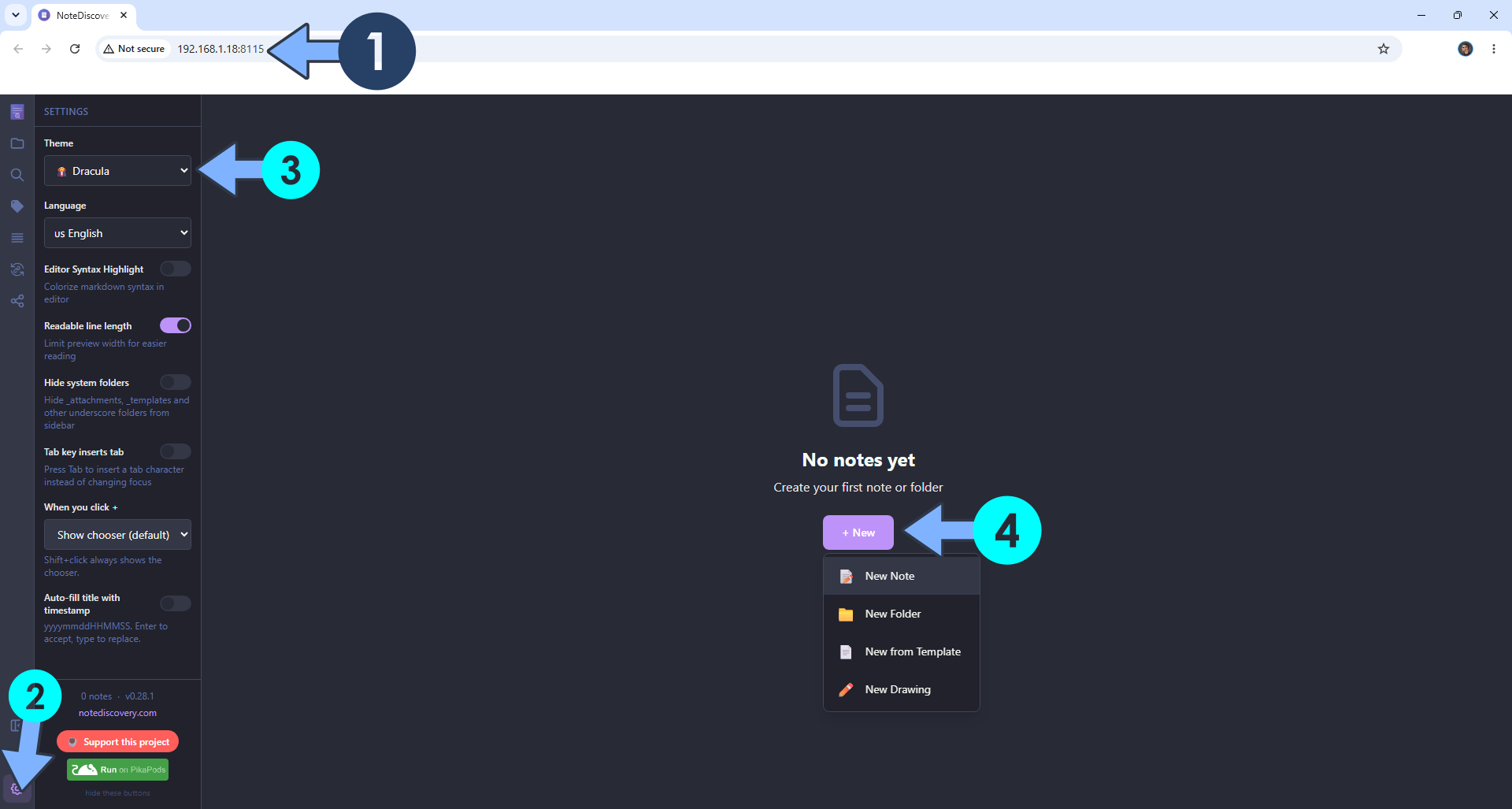Click the When you click + label
This screenshot has height=809, width=1512.
[x=80, y=507]
